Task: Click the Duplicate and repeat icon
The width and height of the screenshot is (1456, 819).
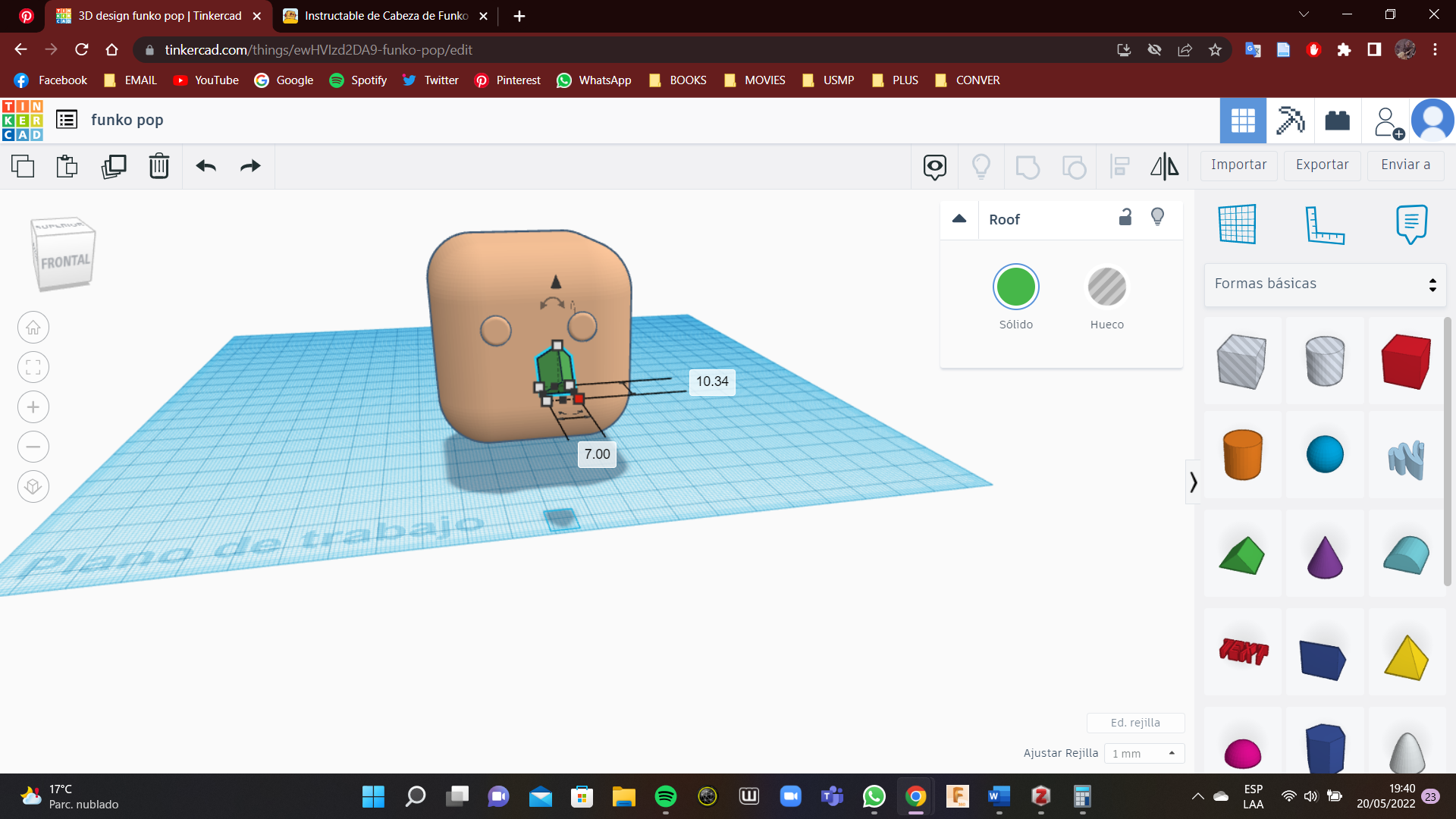Action: (114, 166)
